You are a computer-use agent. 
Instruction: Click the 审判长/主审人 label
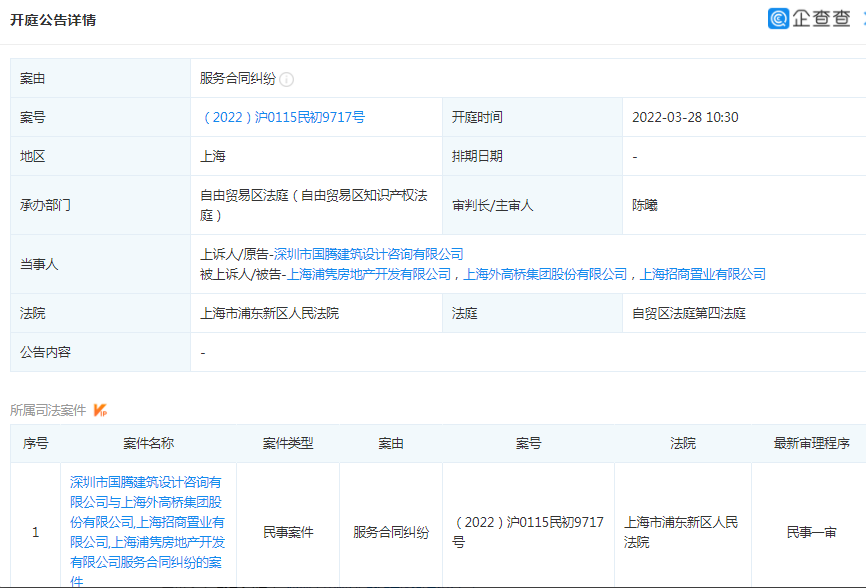pos(492,205)
